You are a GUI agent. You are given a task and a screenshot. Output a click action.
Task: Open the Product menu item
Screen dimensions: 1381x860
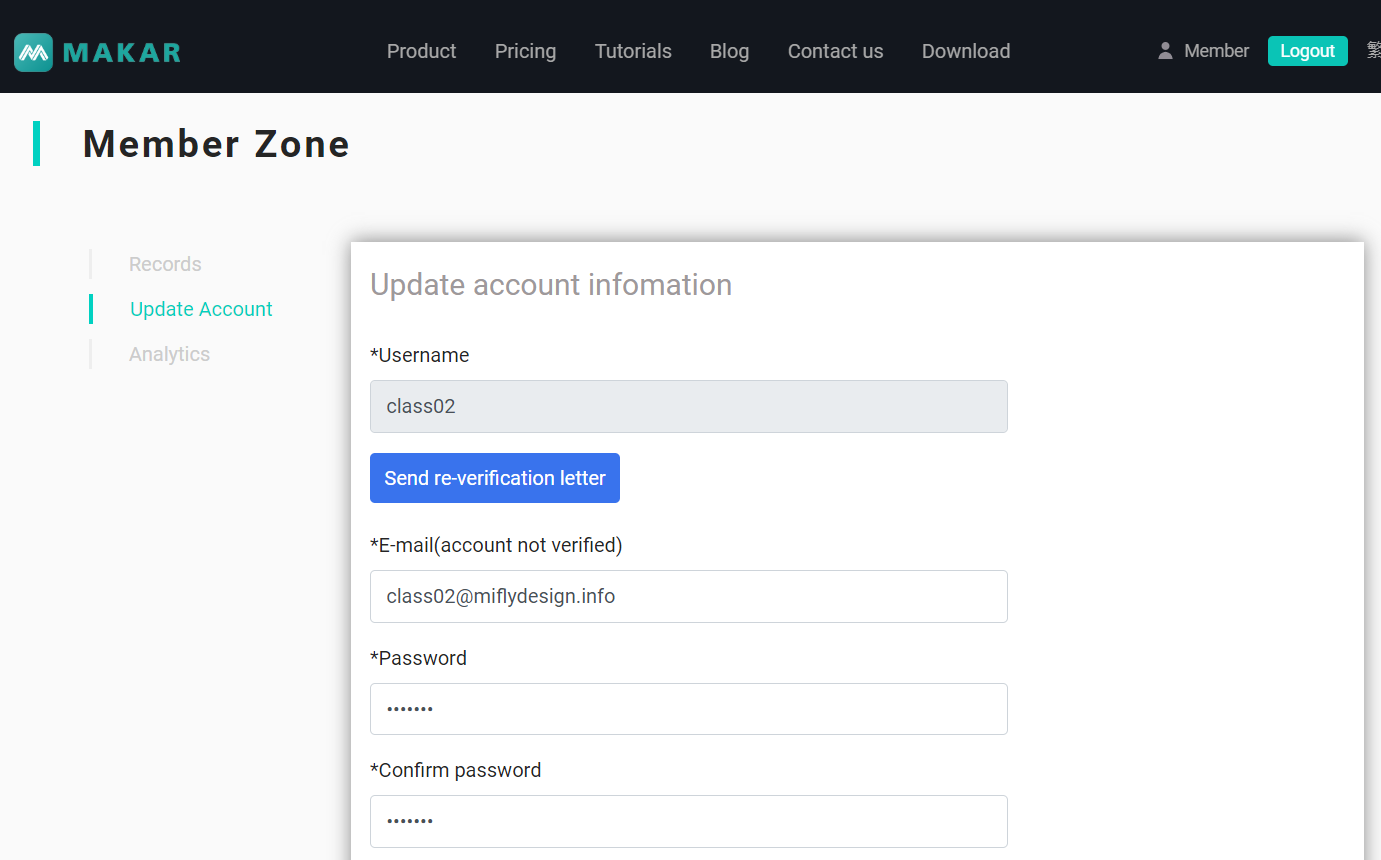421,51
